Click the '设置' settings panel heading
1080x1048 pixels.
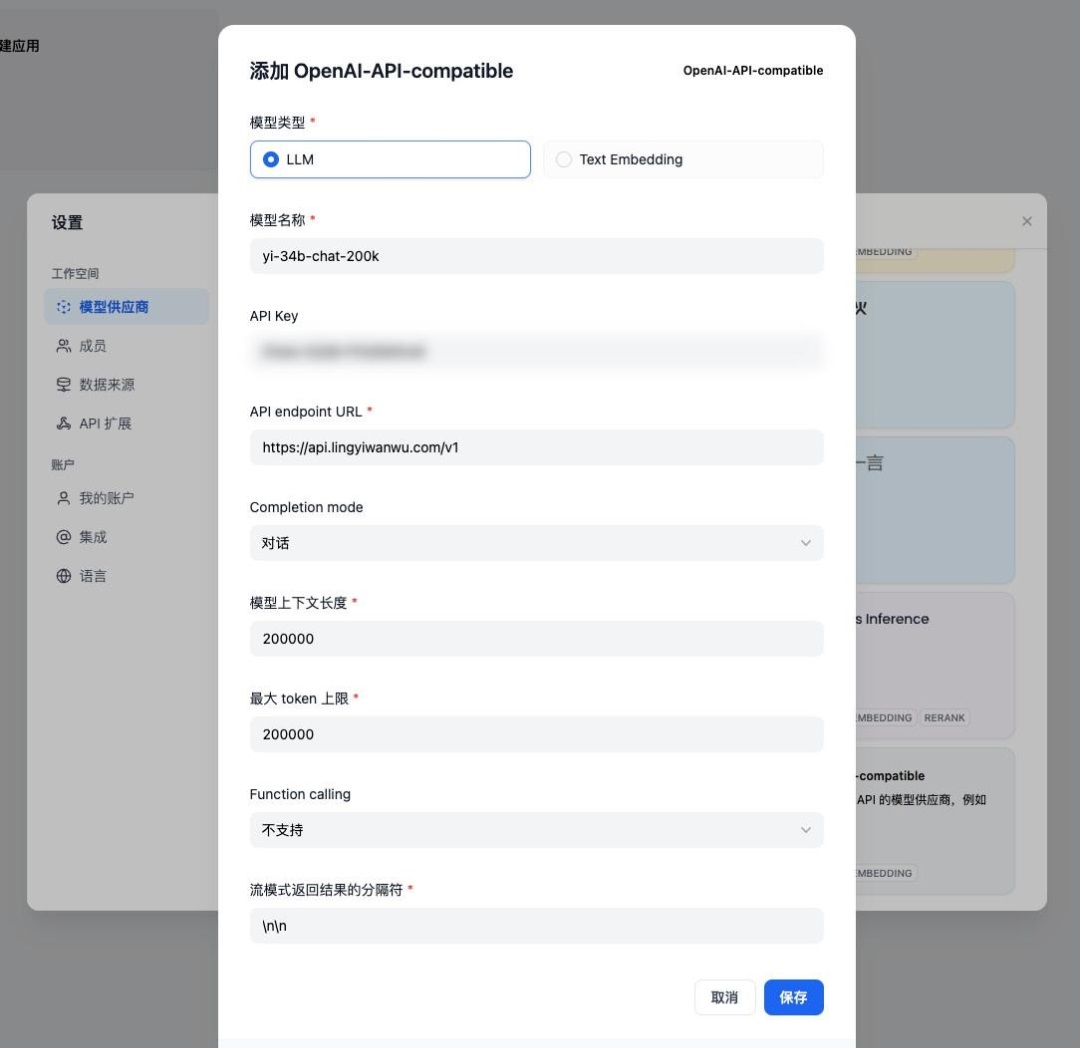tap(67, 222)
